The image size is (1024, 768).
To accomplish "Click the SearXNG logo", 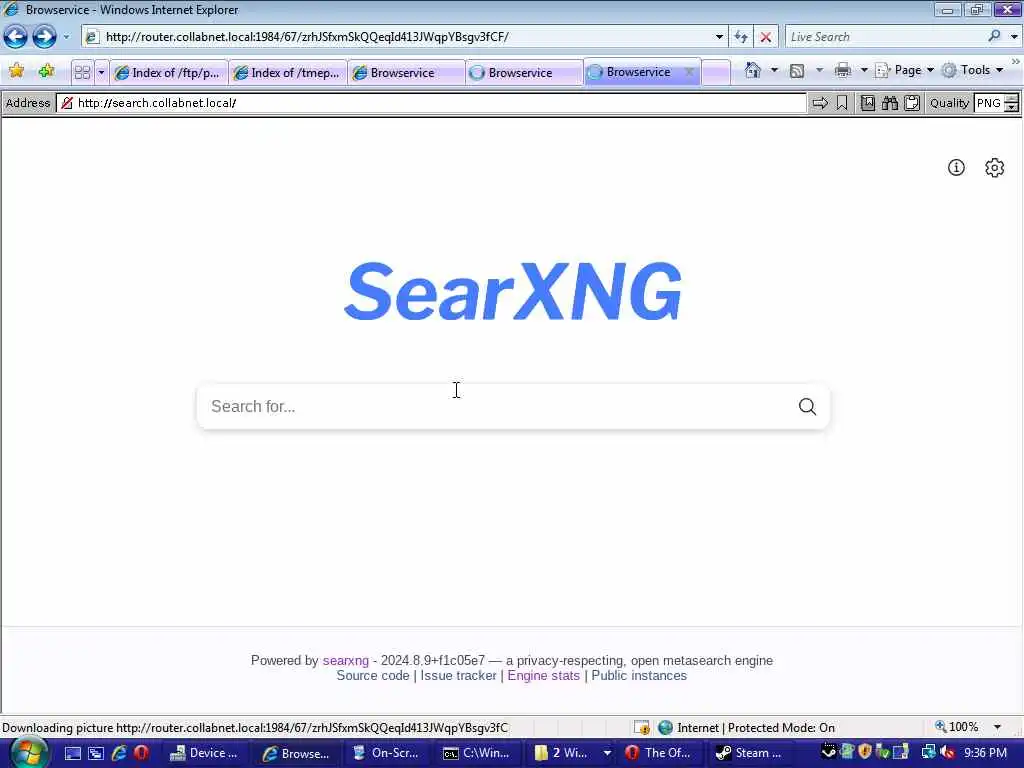I will [513, 292].
